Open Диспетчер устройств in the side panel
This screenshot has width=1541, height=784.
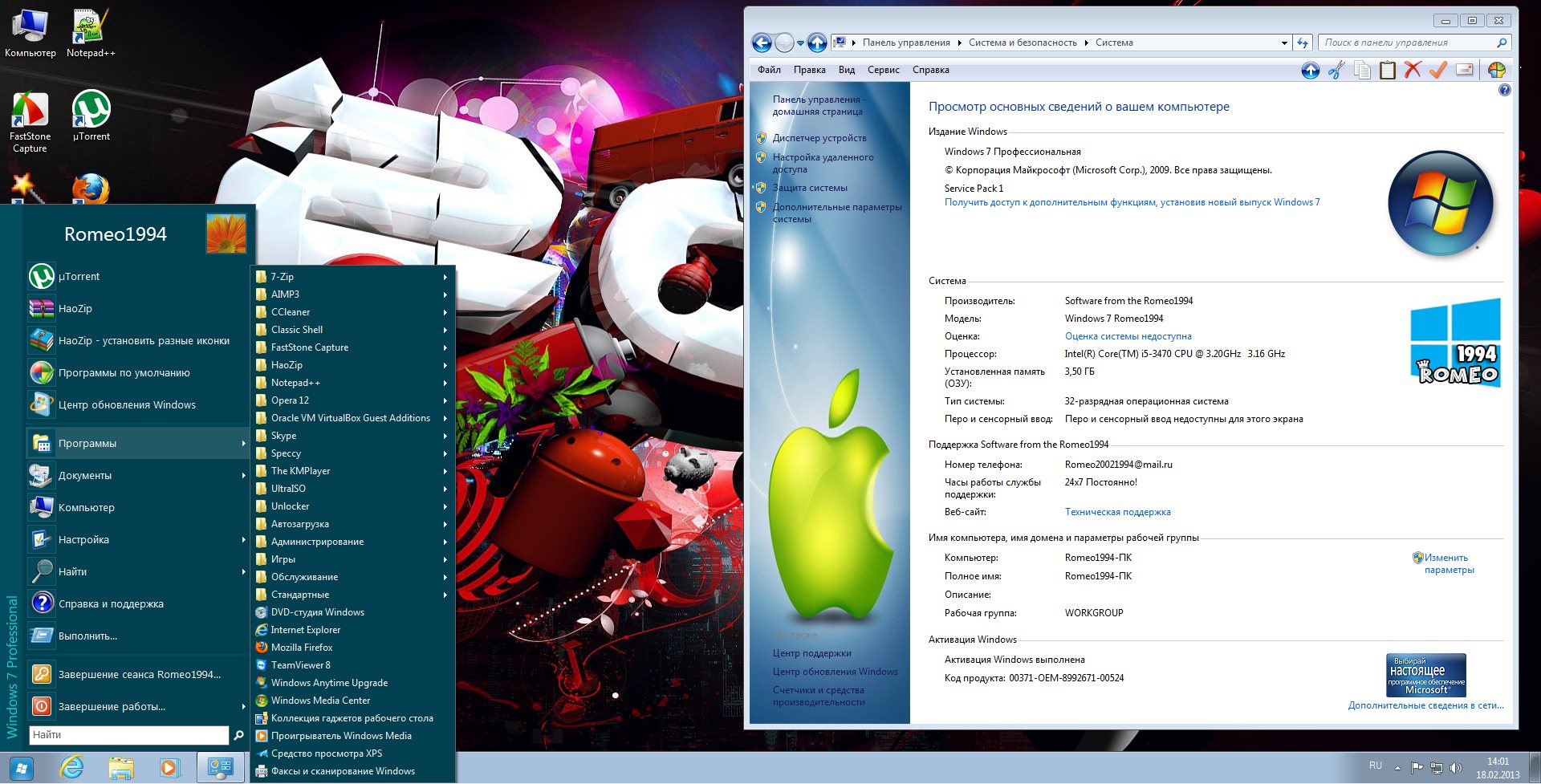click(x=819, y=138)
